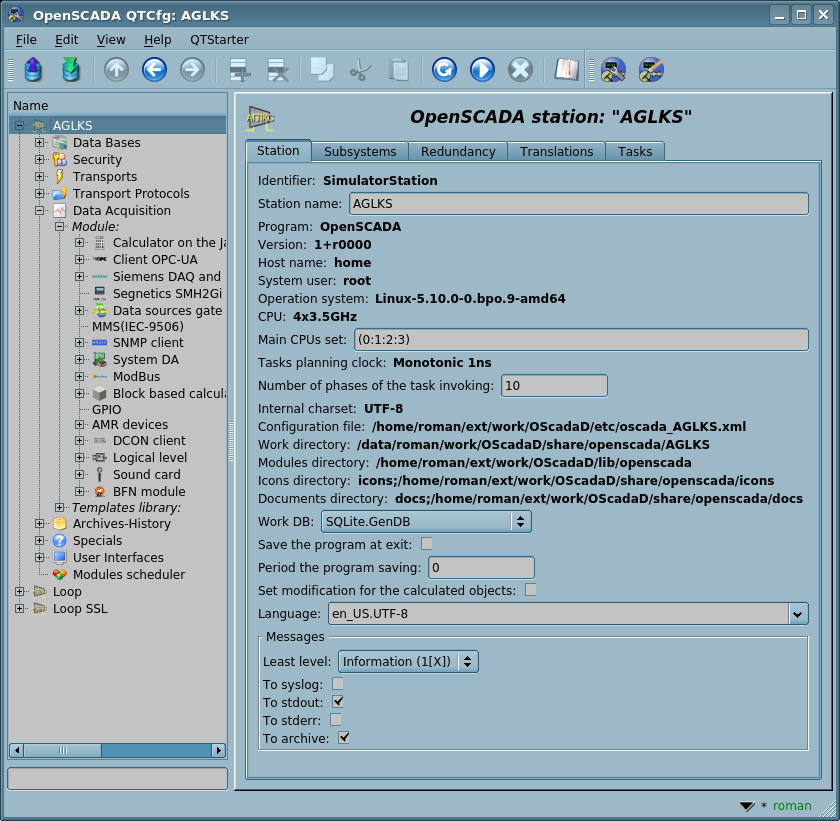The height and width of the screenshot is (821, 840).
Task: Click the Save to DB toolbar icon
Action: coord(71,70)
